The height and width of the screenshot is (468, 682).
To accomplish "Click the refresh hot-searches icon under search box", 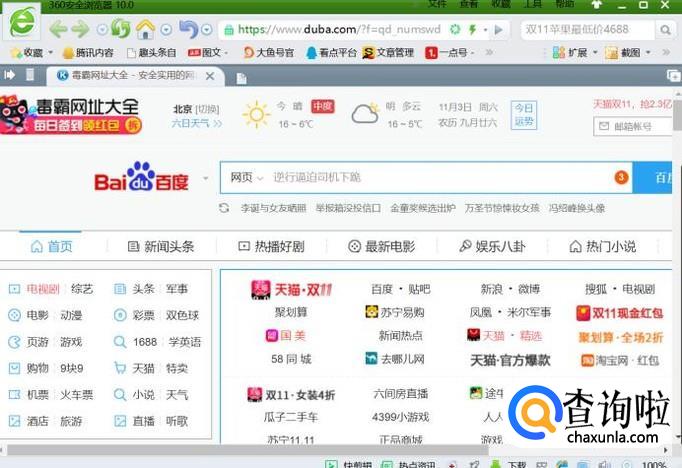I will point(224,208).
